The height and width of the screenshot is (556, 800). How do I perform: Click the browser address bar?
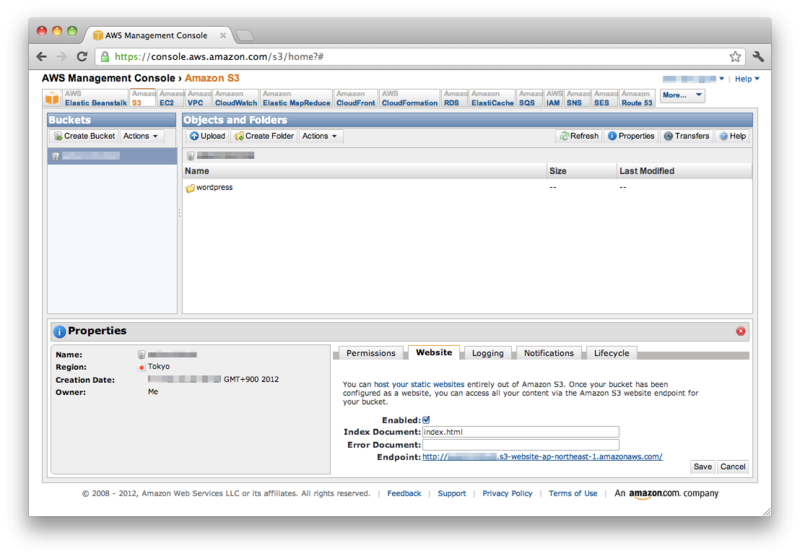pyautogui.click(x=418, y=57)
